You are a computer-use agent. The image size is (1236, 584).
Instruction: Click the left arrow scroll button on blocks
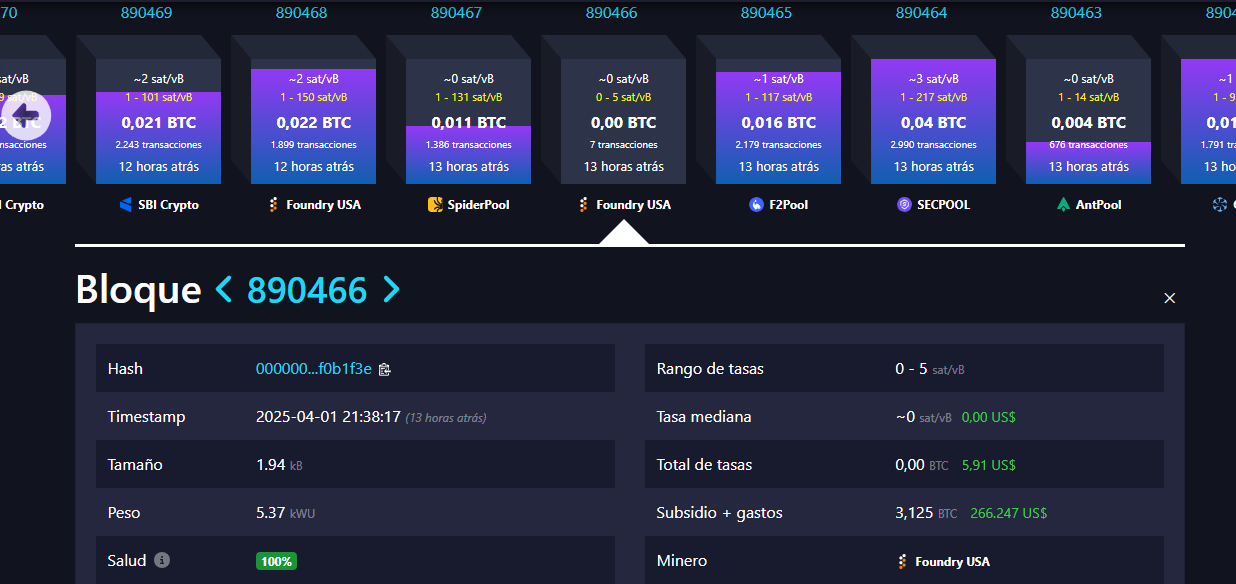coord(26,116)
